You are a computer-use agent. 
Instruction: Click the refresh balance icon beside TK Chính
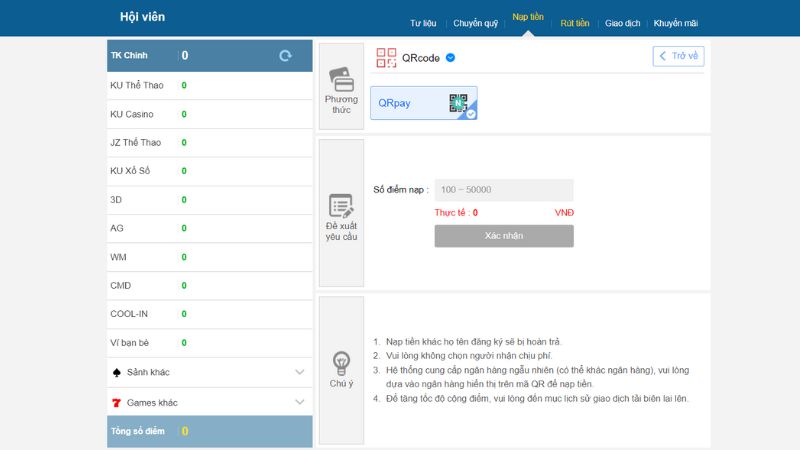(x=285, y=56)
